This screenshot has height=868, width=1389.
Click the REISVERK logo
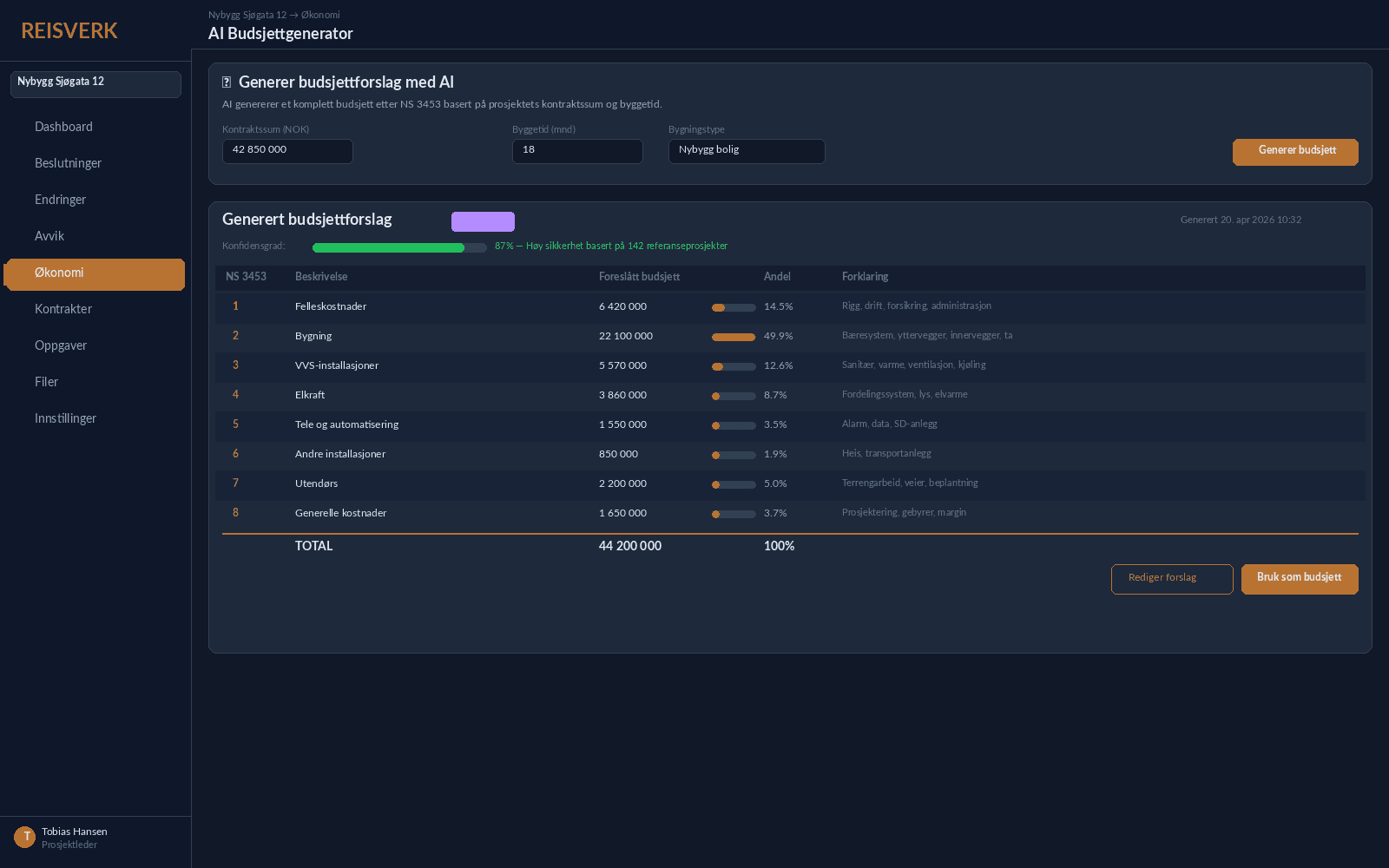click(69, 31)
